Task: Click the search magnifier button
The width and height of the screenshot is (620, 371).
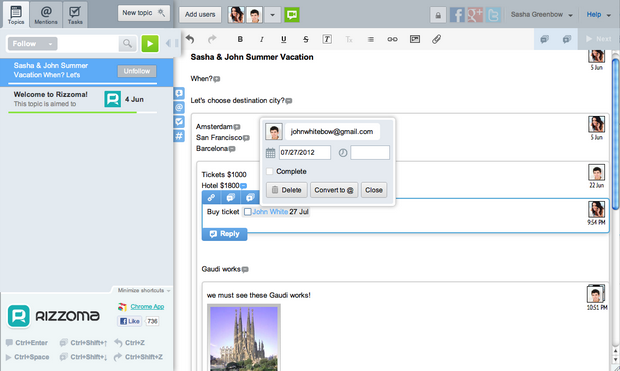Action: point(127,44)
